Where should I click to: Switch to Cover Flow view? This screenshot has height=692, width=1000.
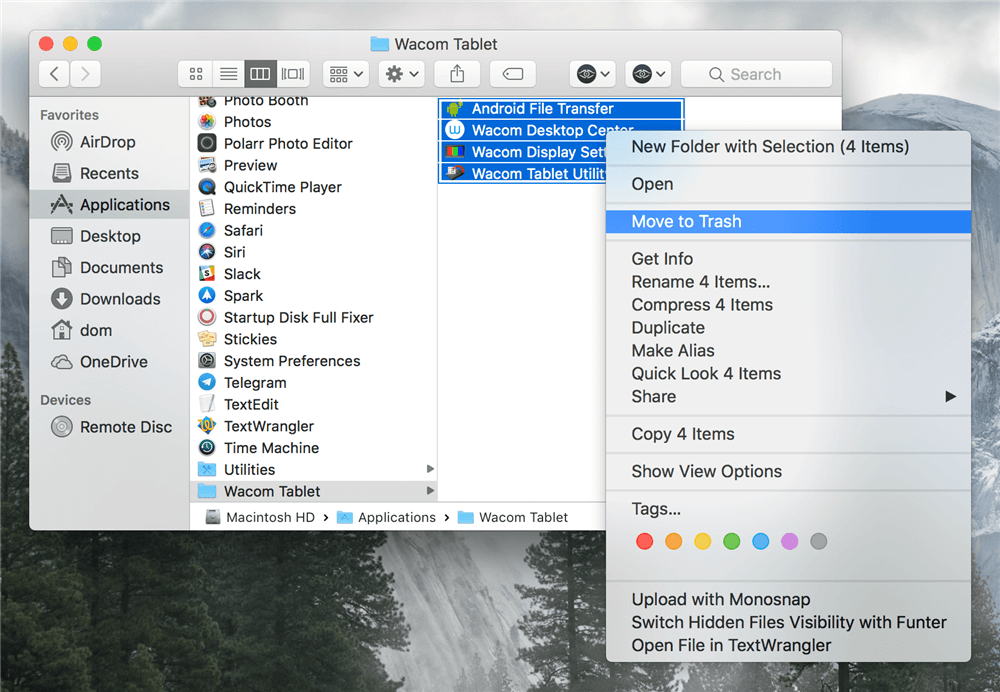[x=293, y=74]
